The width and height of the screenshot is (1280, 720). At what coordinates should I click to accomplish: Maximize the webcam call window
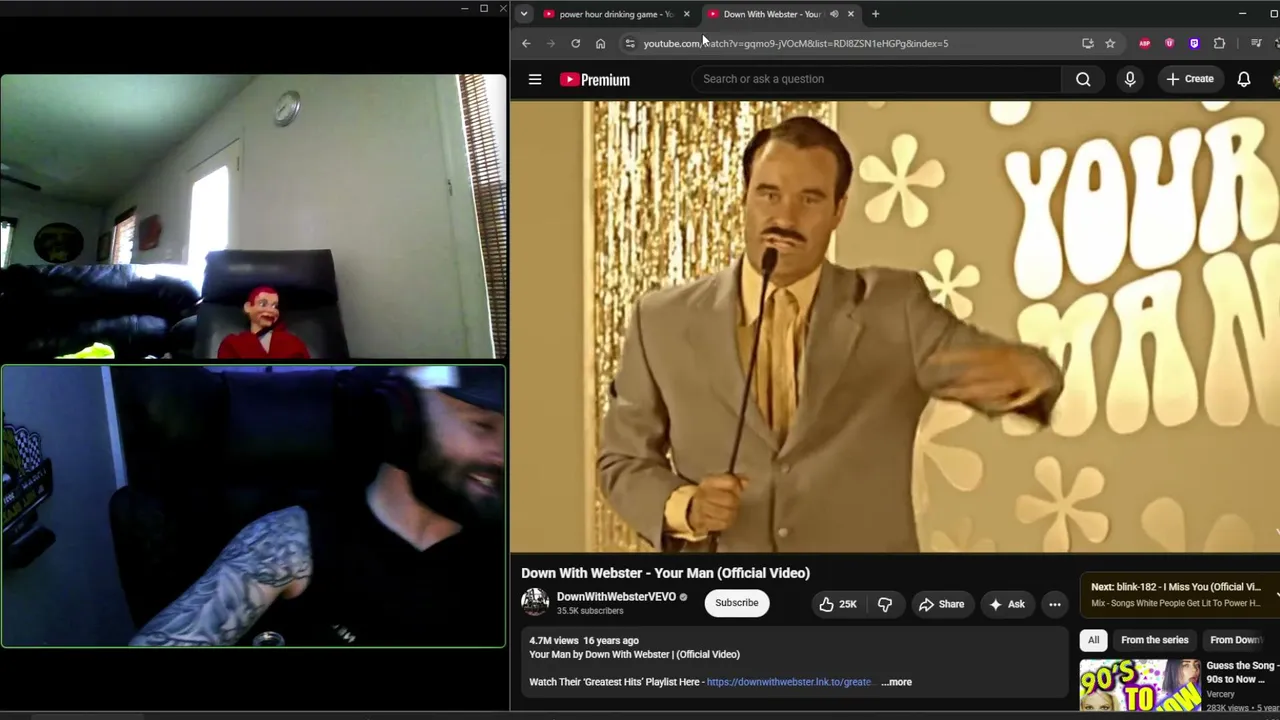484,9
